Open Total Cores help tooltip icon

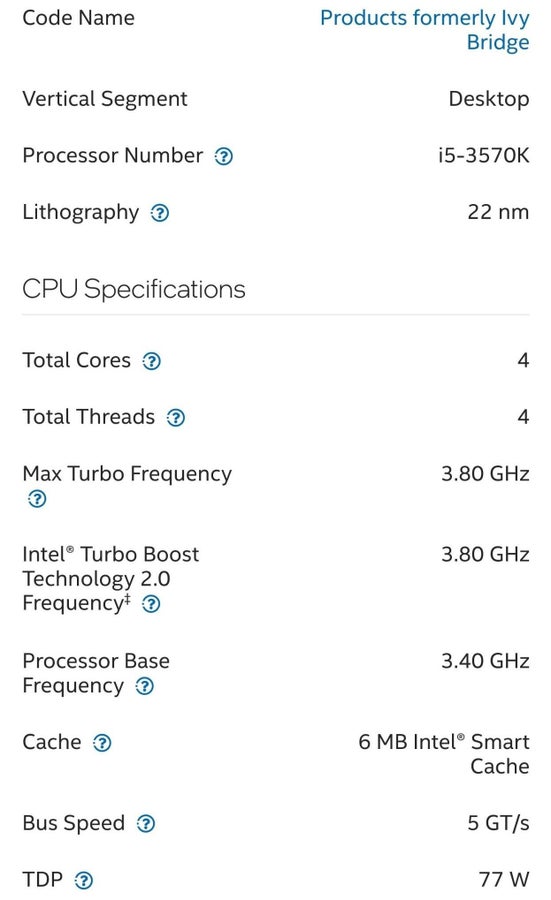pyautogui.click(x=152, y=361)
